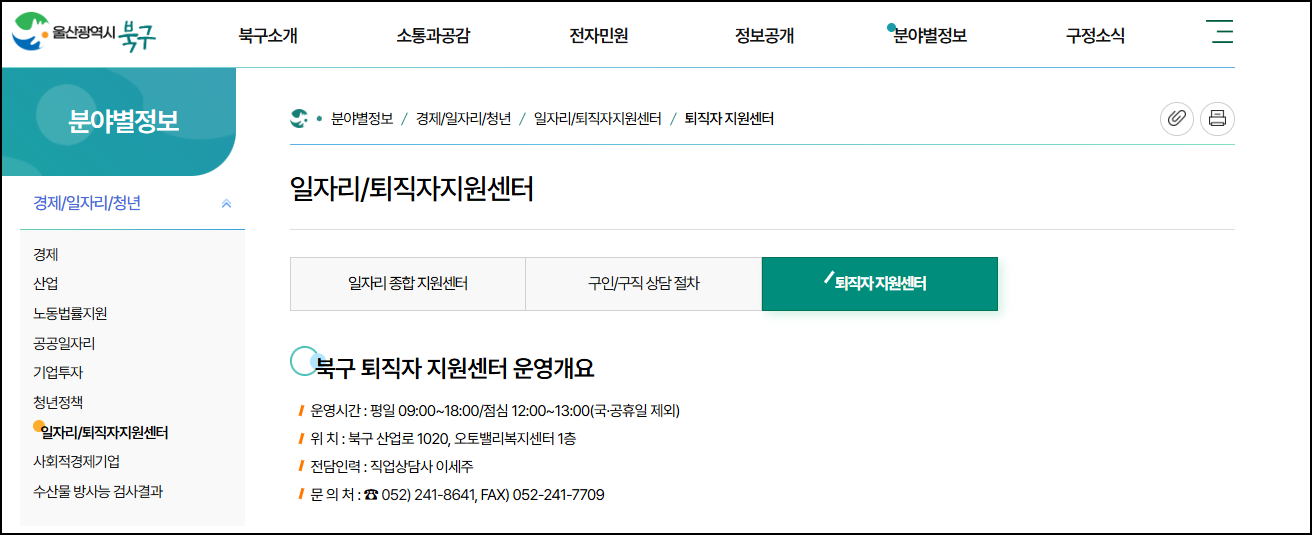1312x535 pixels.
Task: Open the 구정소식 top menu
Action: click(1095, 36)
